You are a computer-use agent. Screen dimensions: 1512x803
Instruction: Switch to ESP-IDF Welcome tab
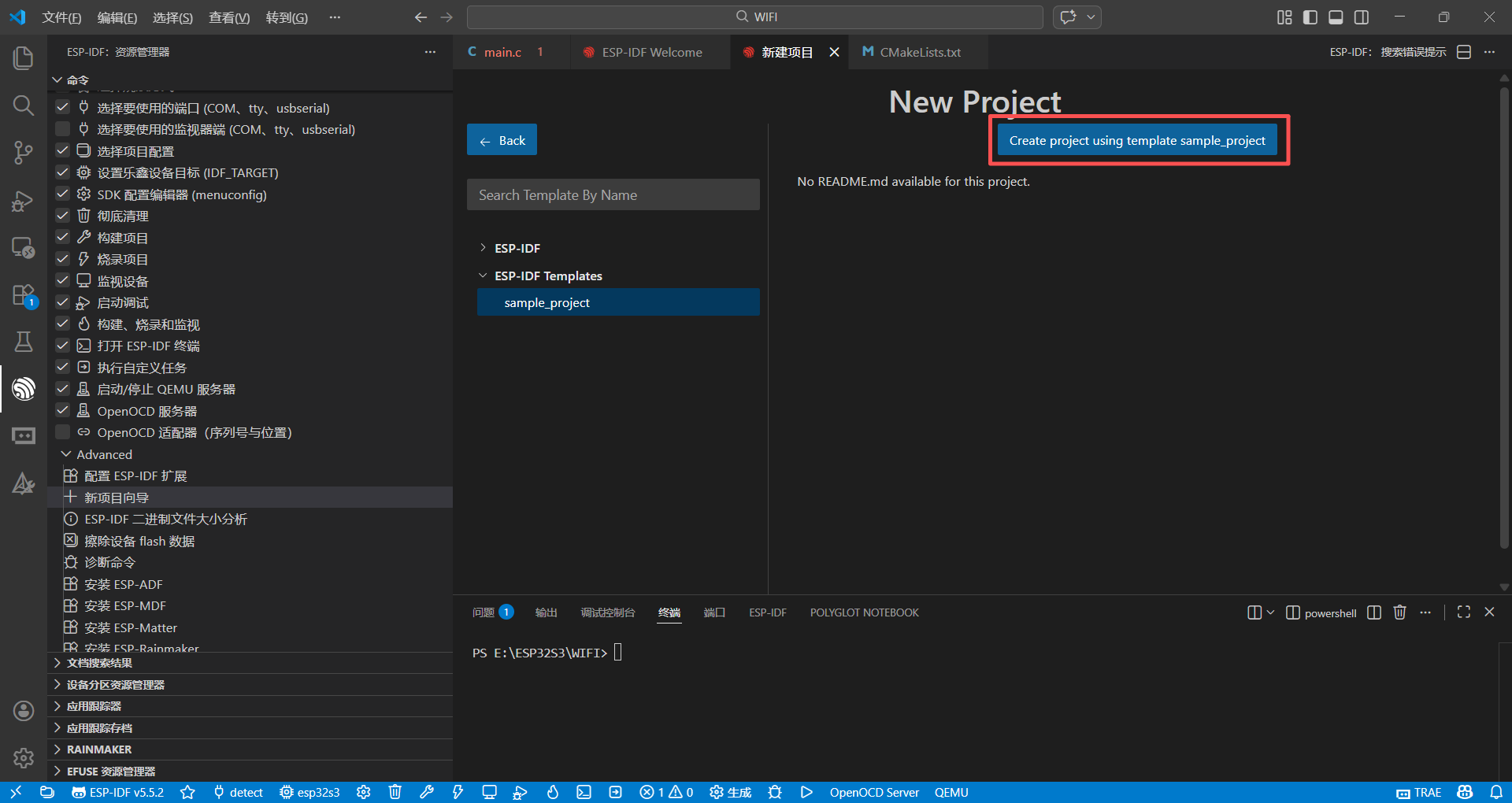[x=651, y=52]
